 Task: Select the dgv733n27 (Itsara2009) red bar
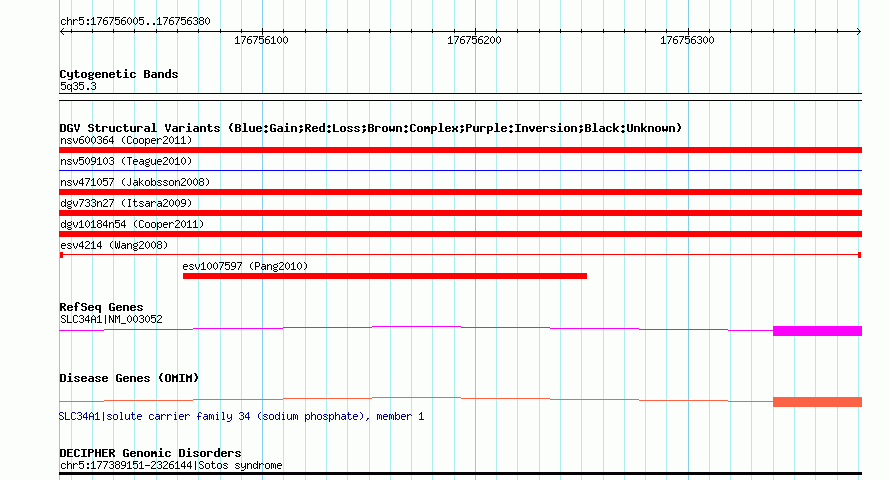460,213
